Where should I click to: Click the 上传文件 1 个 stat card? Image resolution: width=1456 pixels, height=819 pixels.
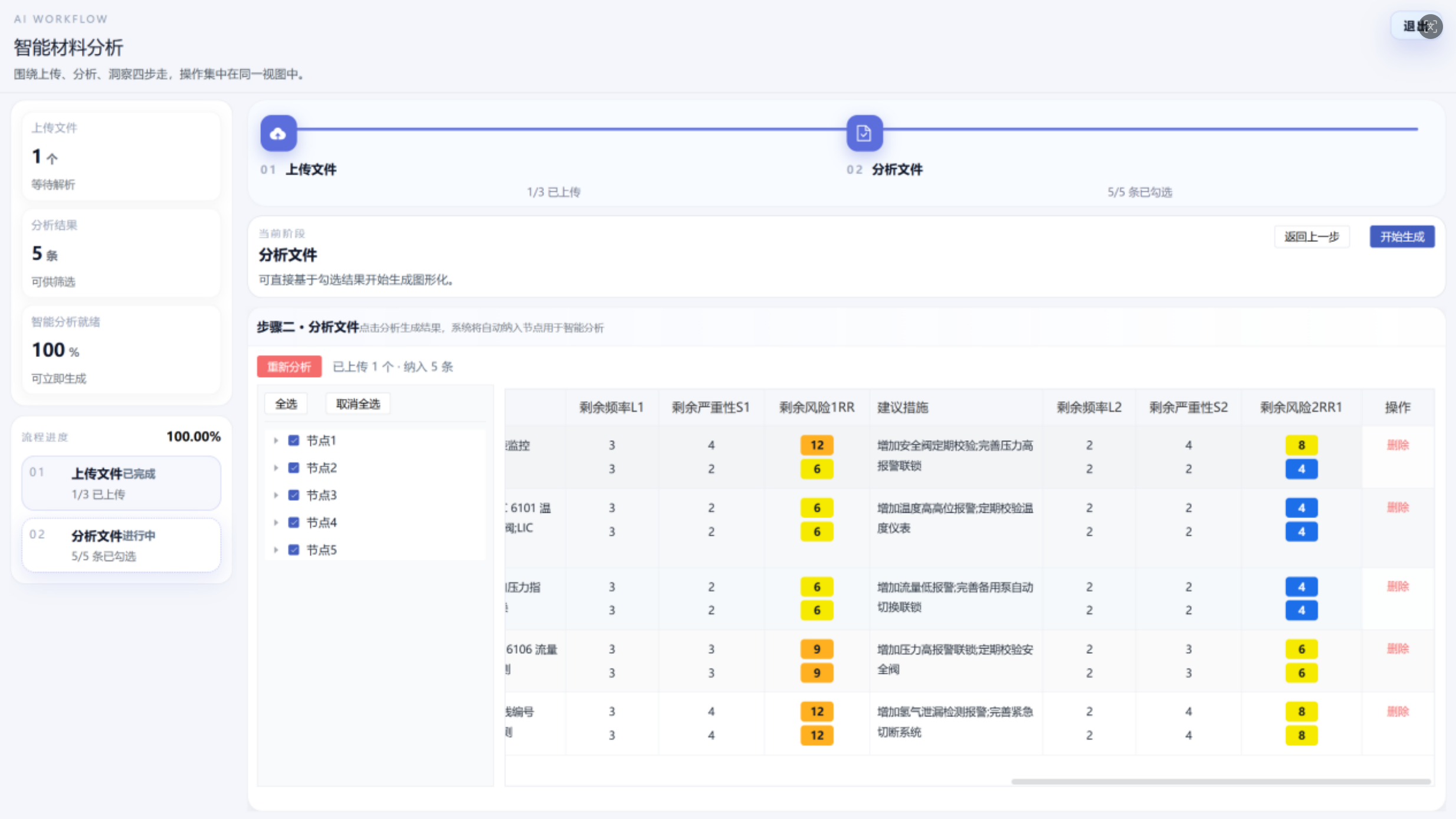122,156
